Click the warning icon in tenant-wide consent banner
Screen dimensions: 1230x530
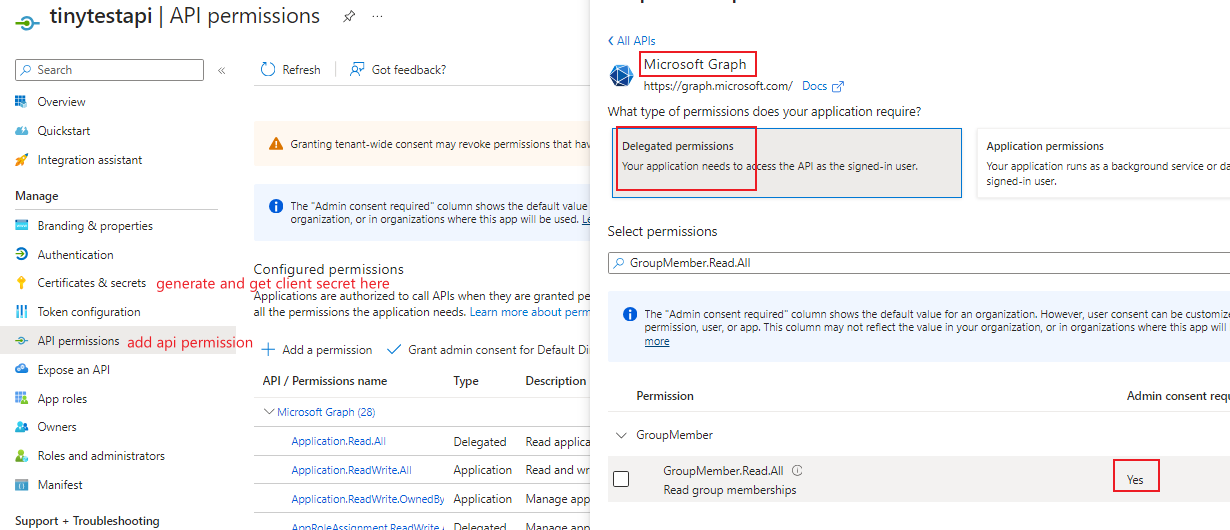coord(276,144)
